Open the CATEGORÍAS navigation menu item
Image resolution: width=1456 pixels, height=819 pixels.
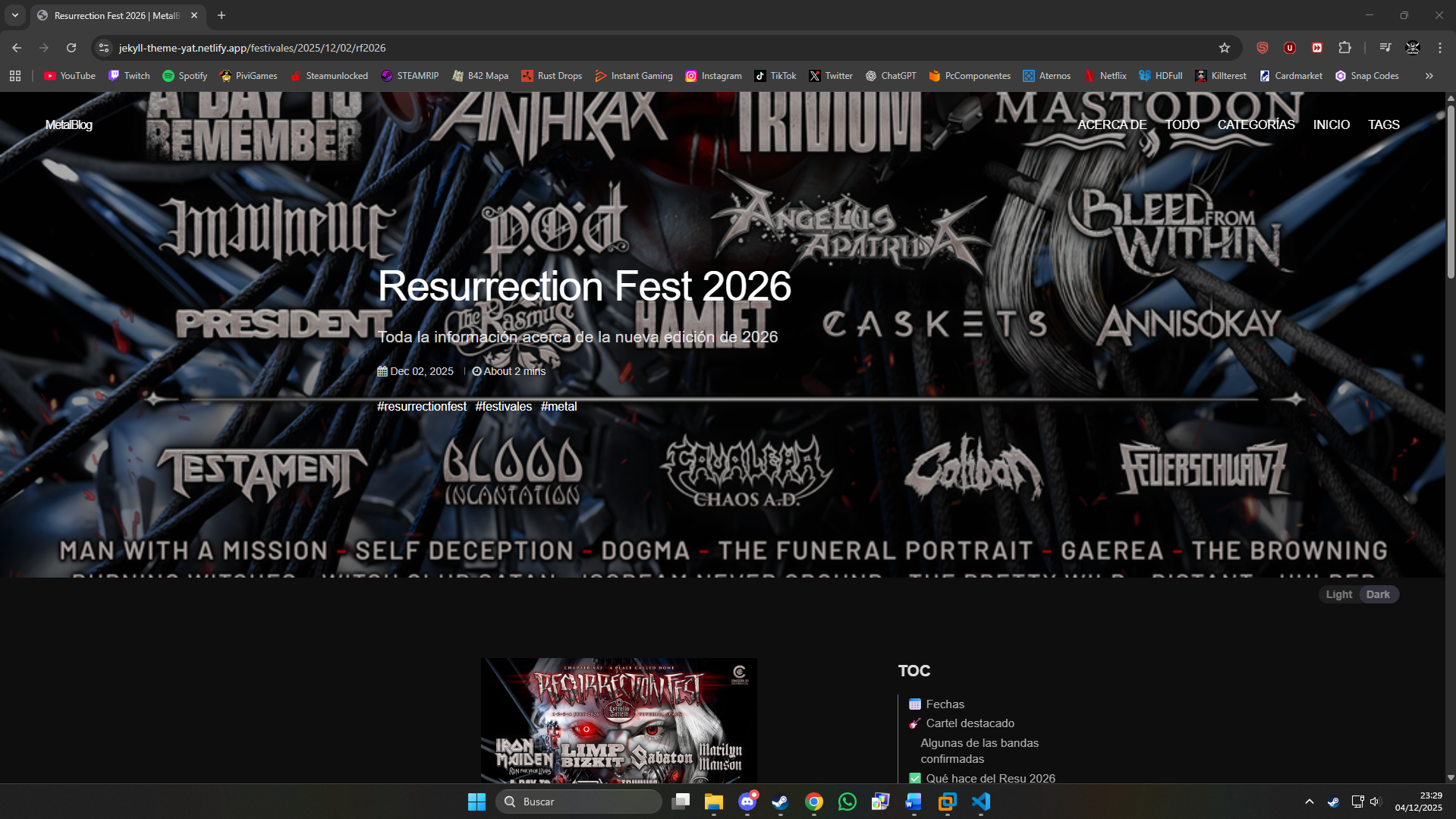1256,124
